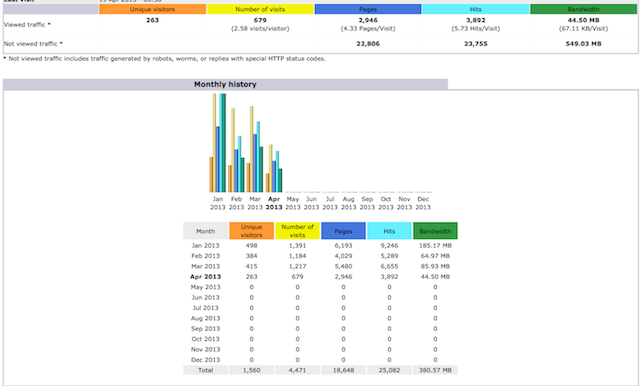Select the cyan Hits summary header

476,9
